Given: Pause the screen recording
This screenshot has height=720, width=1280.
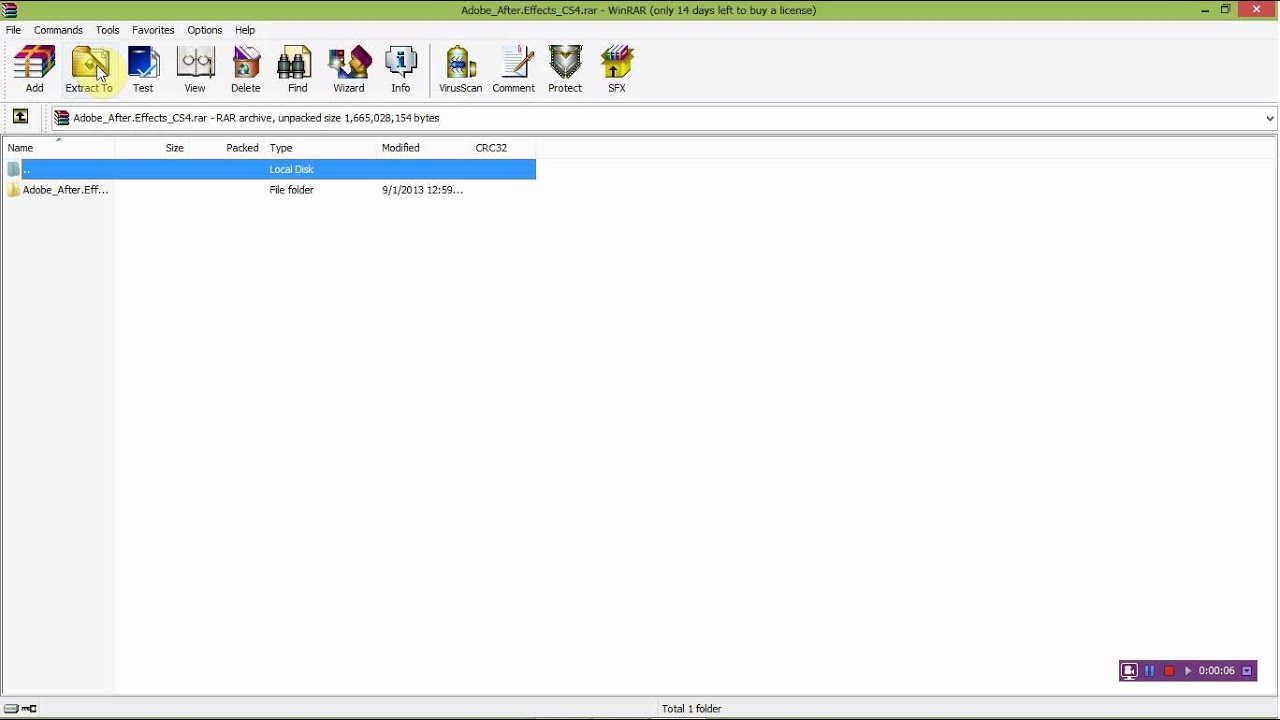Looking at the screenshot, I should pos(1149,671).
